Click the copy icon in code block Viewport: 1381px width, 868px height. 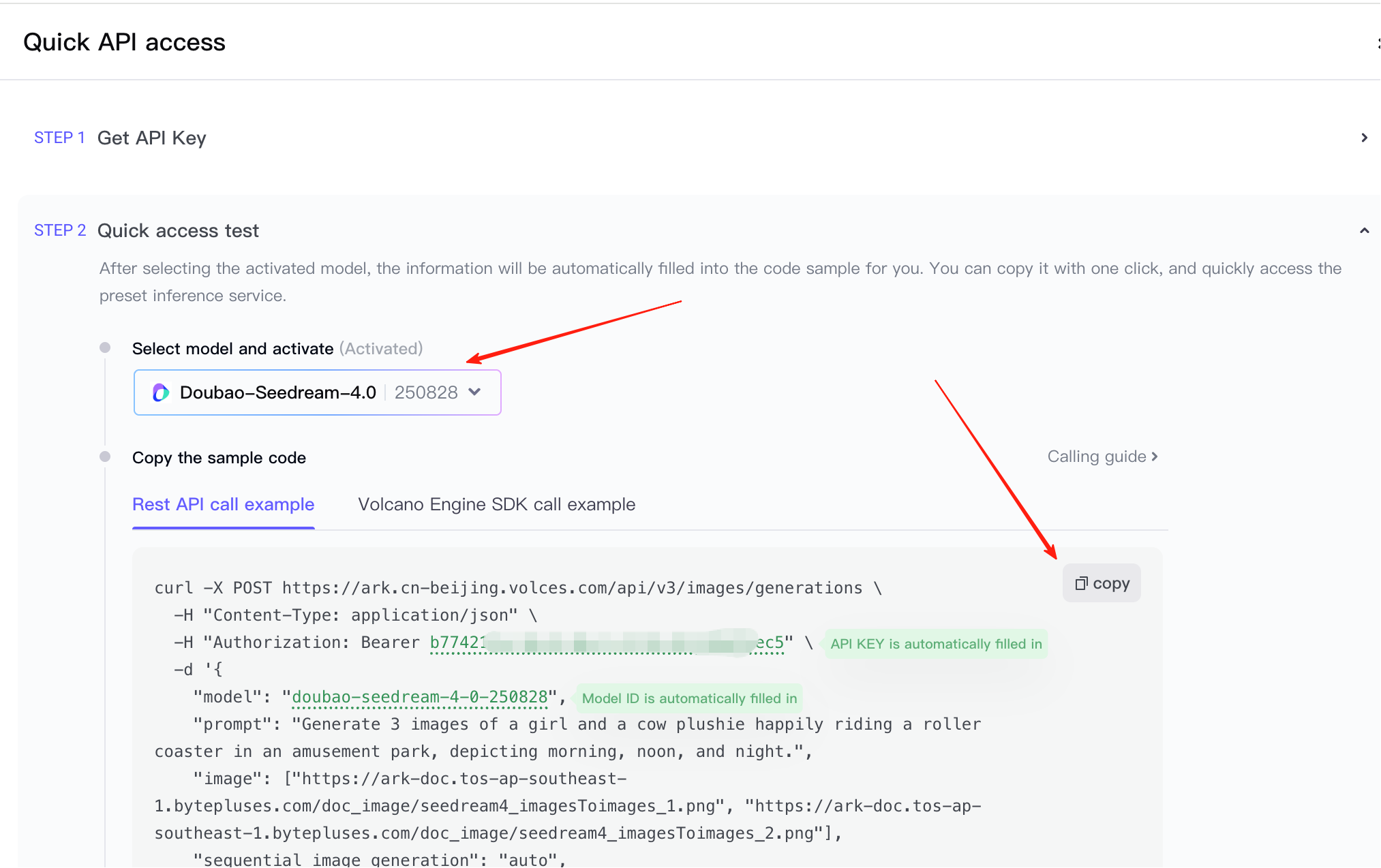pos(1081,583)
